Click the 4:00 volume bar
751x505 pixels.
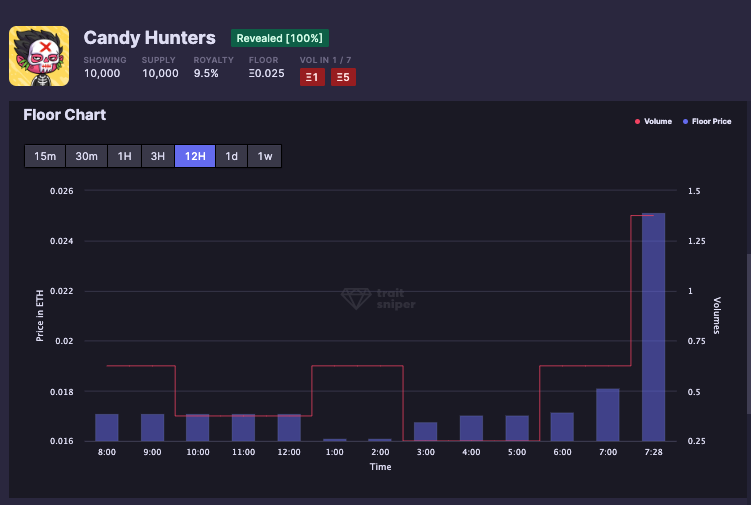click(471, 428)
